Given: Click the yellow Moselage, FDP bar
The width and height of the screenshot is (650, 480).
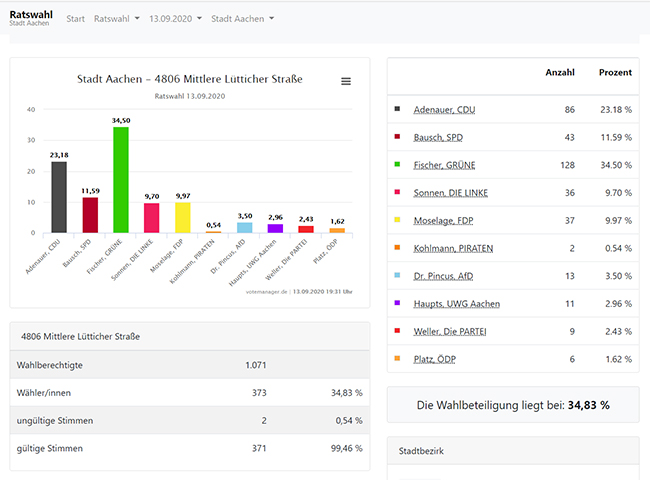Looking at the screenshot, I should [182, 217].
